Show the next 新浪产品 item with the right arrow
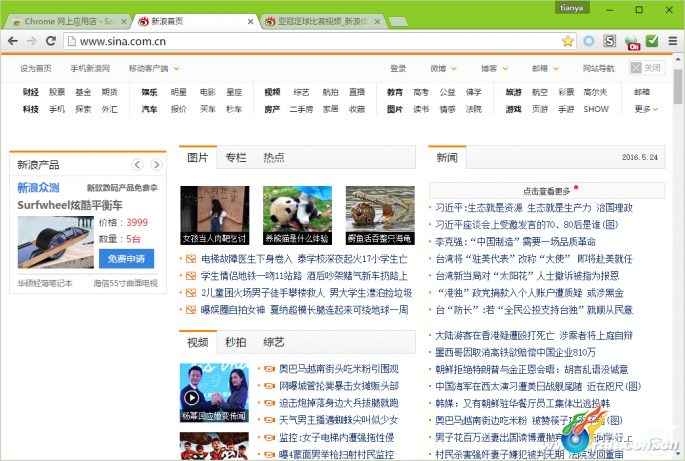The image size is (685, 461). [156, 165]
